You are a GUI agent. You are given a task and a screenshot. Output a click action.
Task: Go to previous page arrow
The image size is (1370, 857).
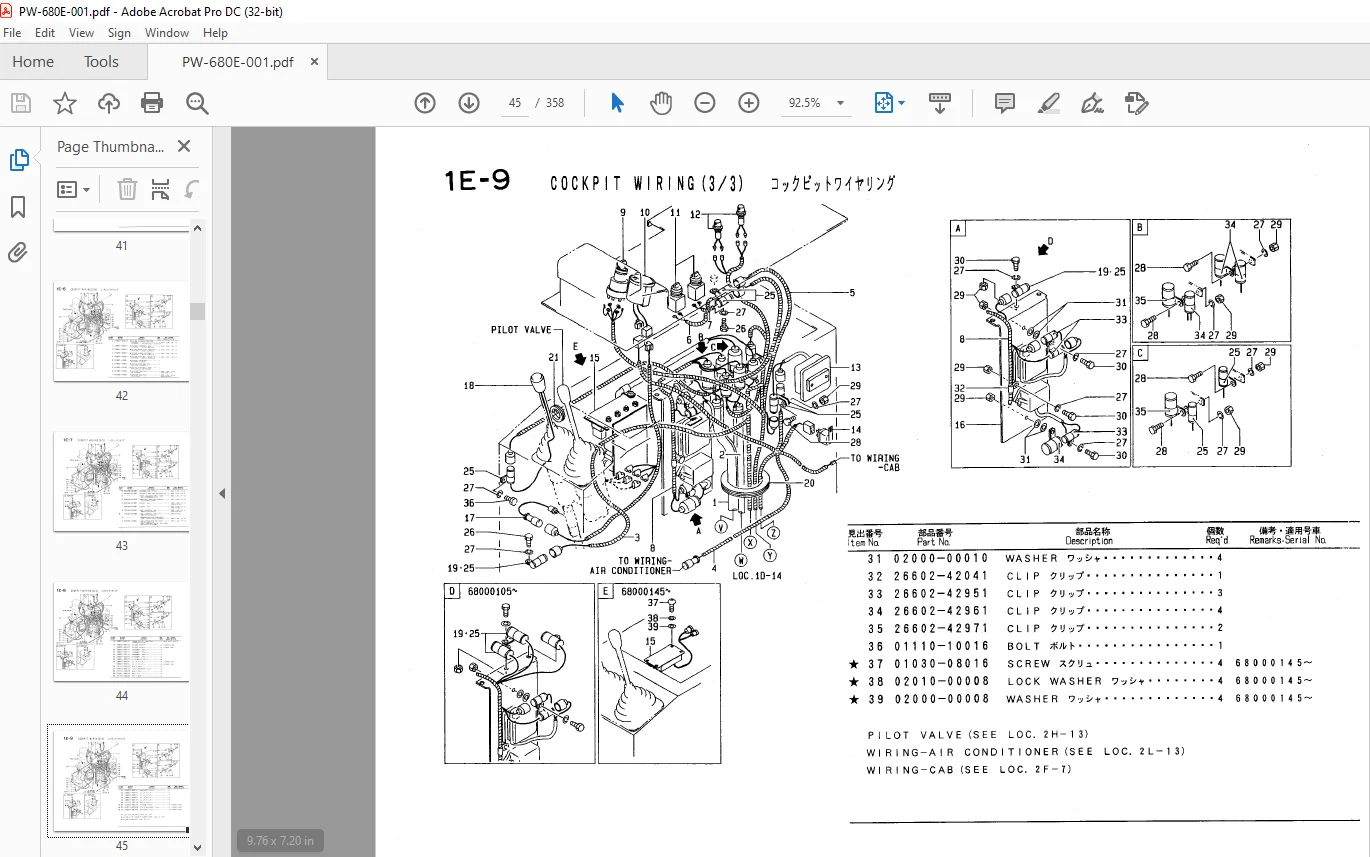pos(425,103)
